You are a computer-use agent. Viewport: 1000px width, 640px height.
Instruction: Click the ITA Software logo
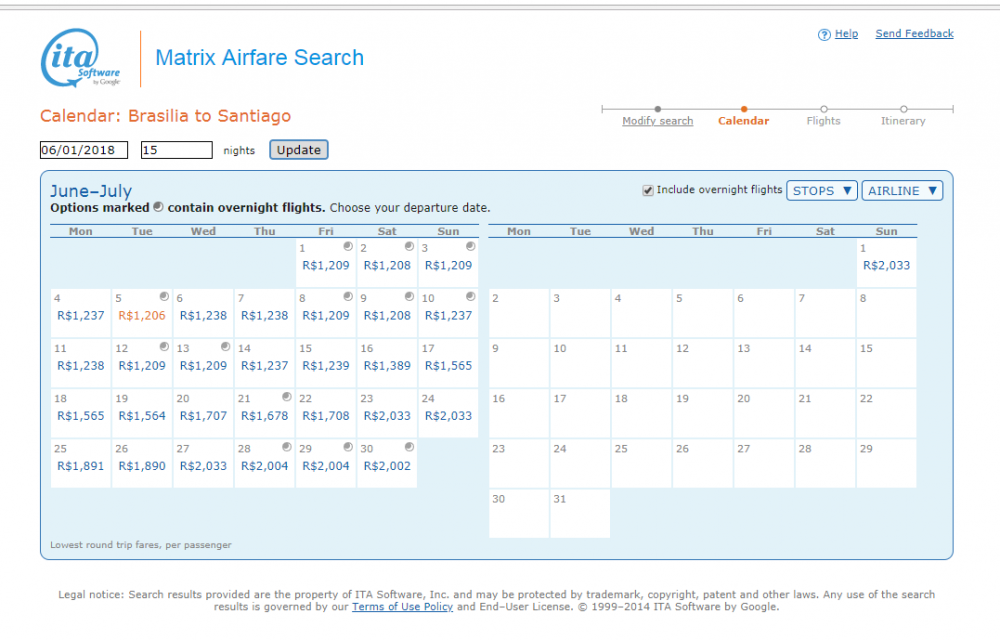(82, 58)
